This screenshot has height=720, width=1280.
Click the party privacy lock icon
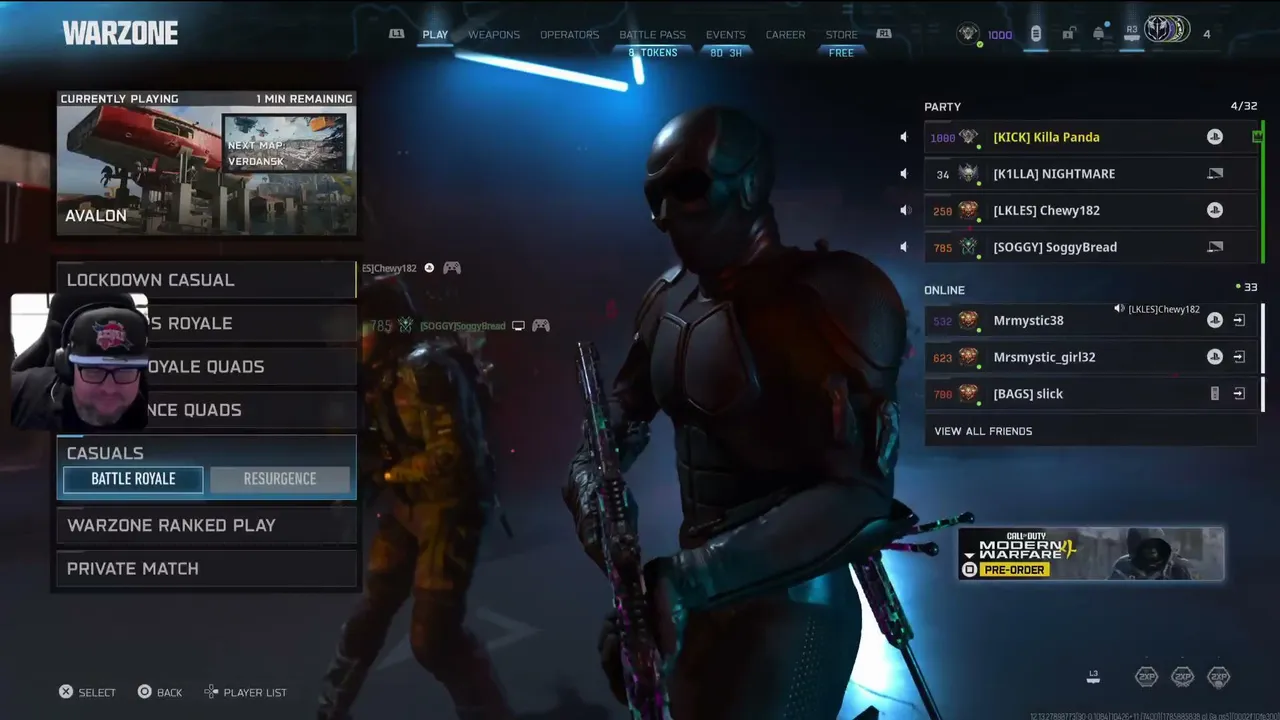tap(1068, 34)
